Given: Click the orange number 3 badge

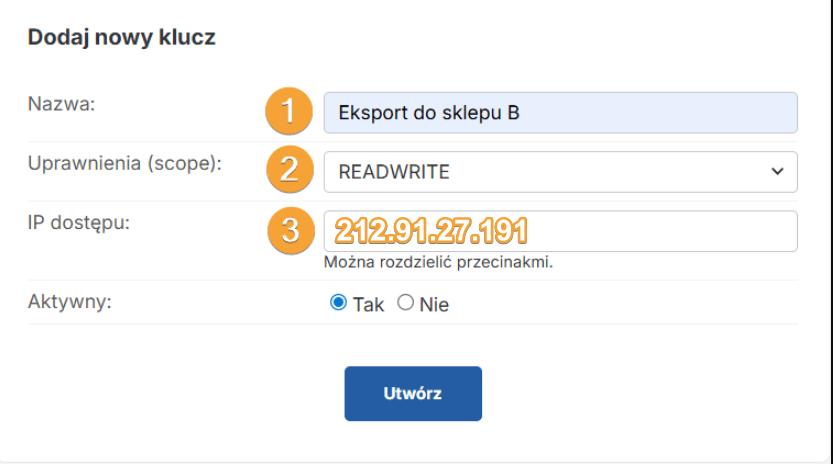Looking at the screenshot, I should coord(288,230).
